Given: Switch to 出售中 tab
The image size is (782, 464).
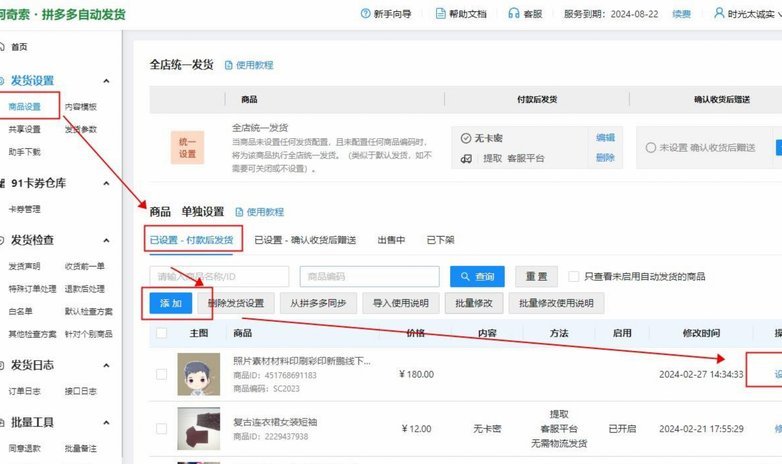Looking at the screenshot, I should click(391, 240).
